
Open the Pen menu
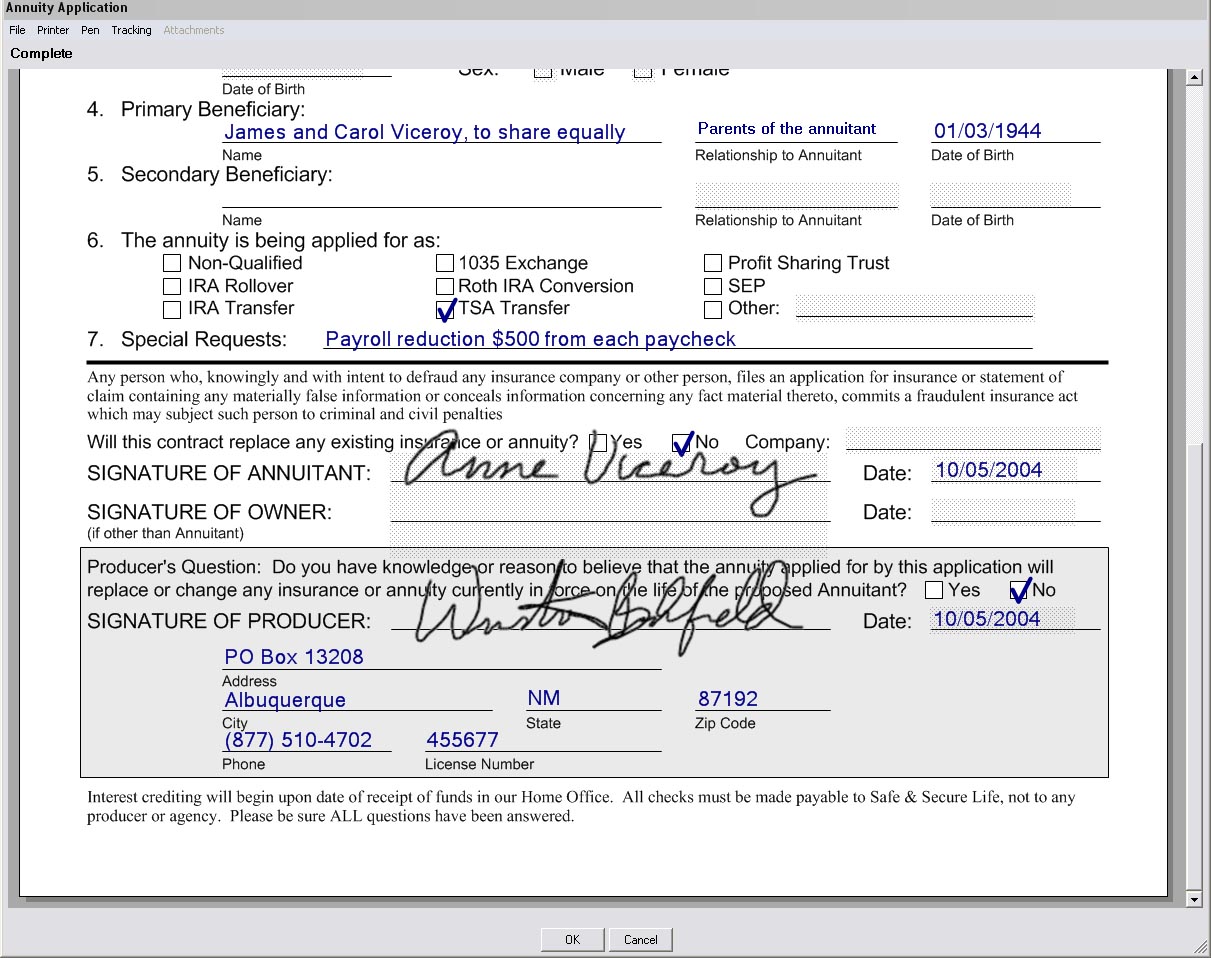[x=90, y=30]
